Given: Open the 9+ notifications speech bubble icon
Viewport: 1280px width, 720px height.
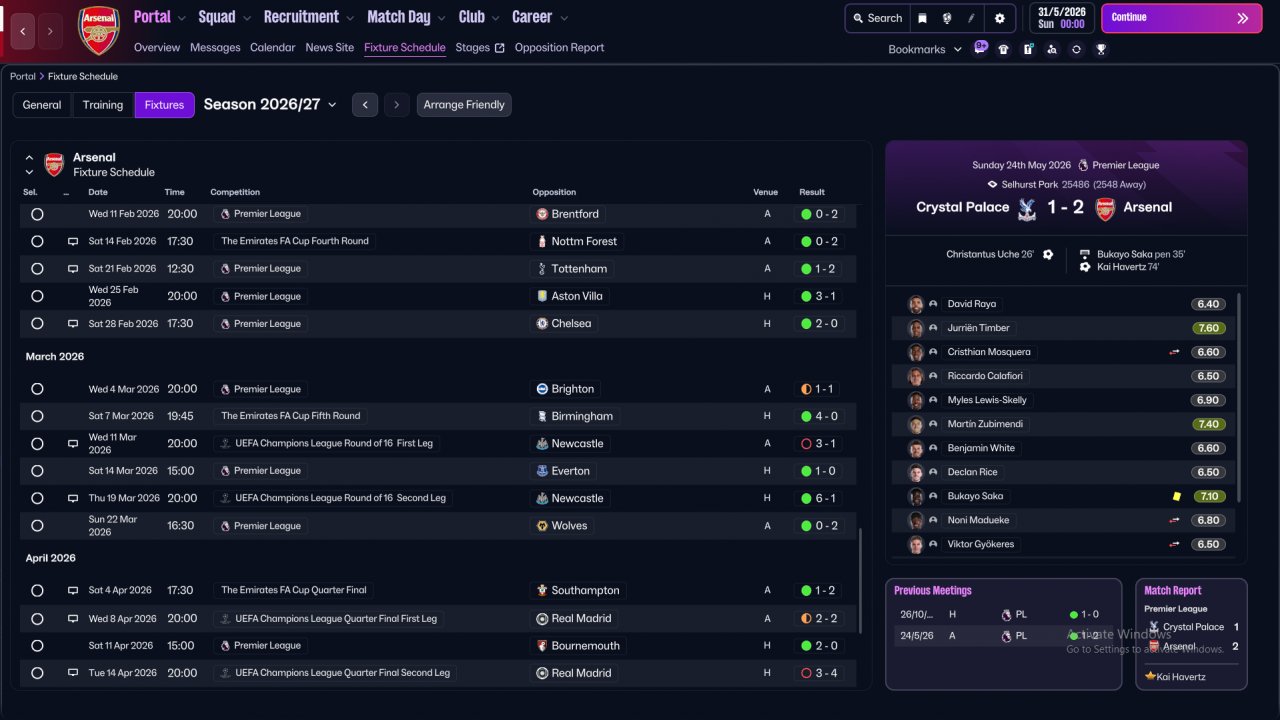Looking at the screenshot, I should tap(981, 47).
